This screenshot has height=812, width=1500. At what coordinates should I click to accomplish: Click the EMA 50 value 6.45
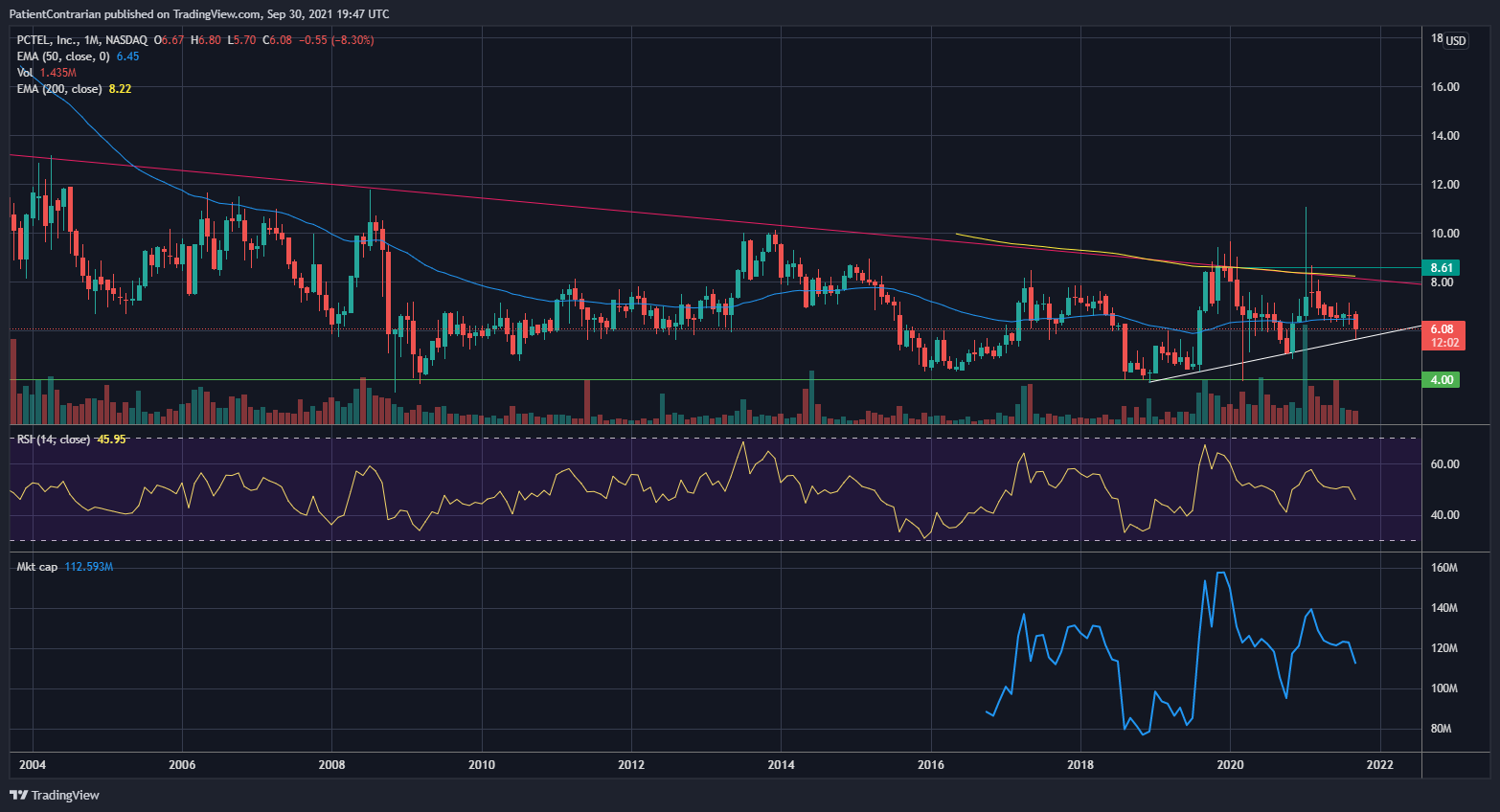(x=127, y=56)
